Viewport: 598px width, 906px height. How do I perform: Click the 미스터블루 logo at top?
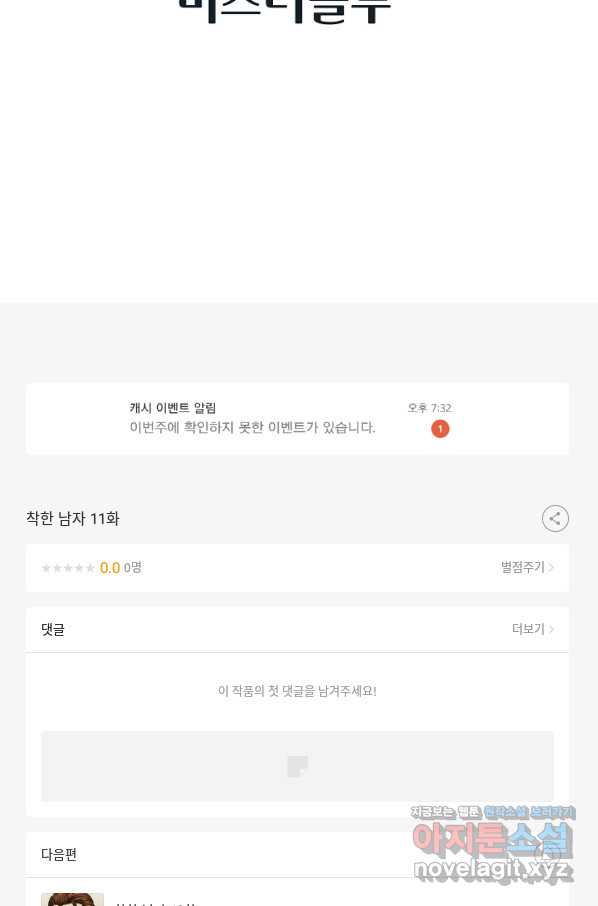click(x=284, y=11)
